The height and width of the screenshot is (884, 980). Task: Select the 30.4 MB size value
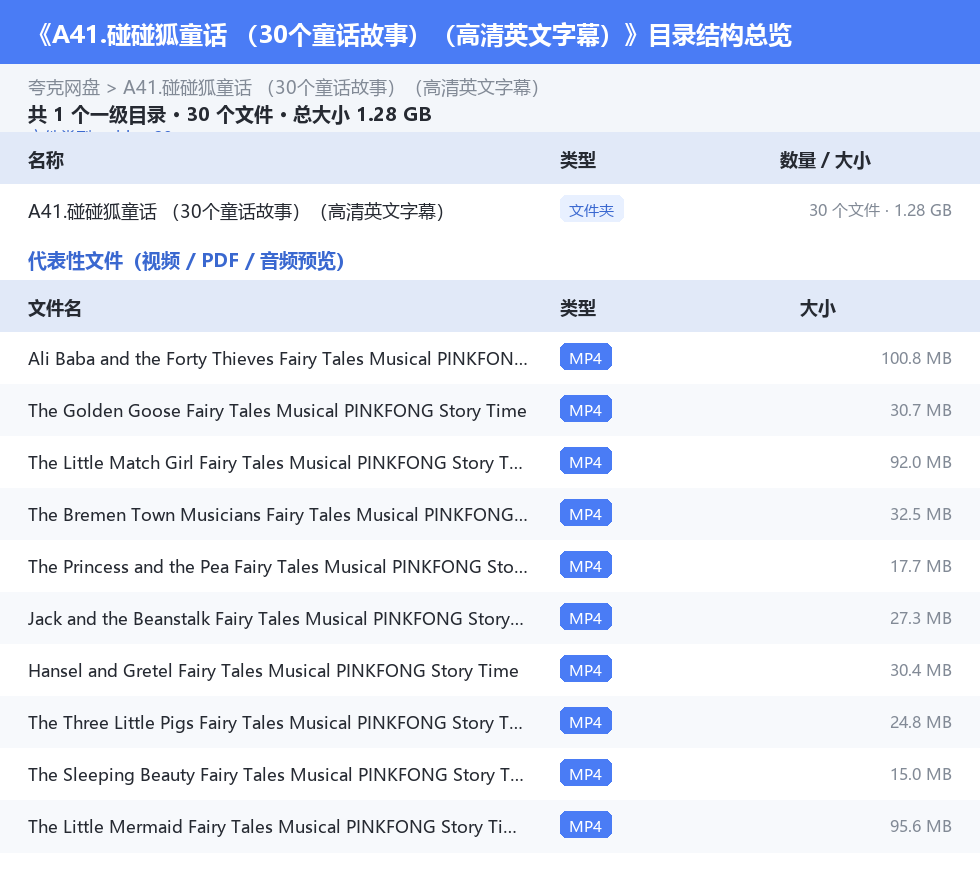921,670
